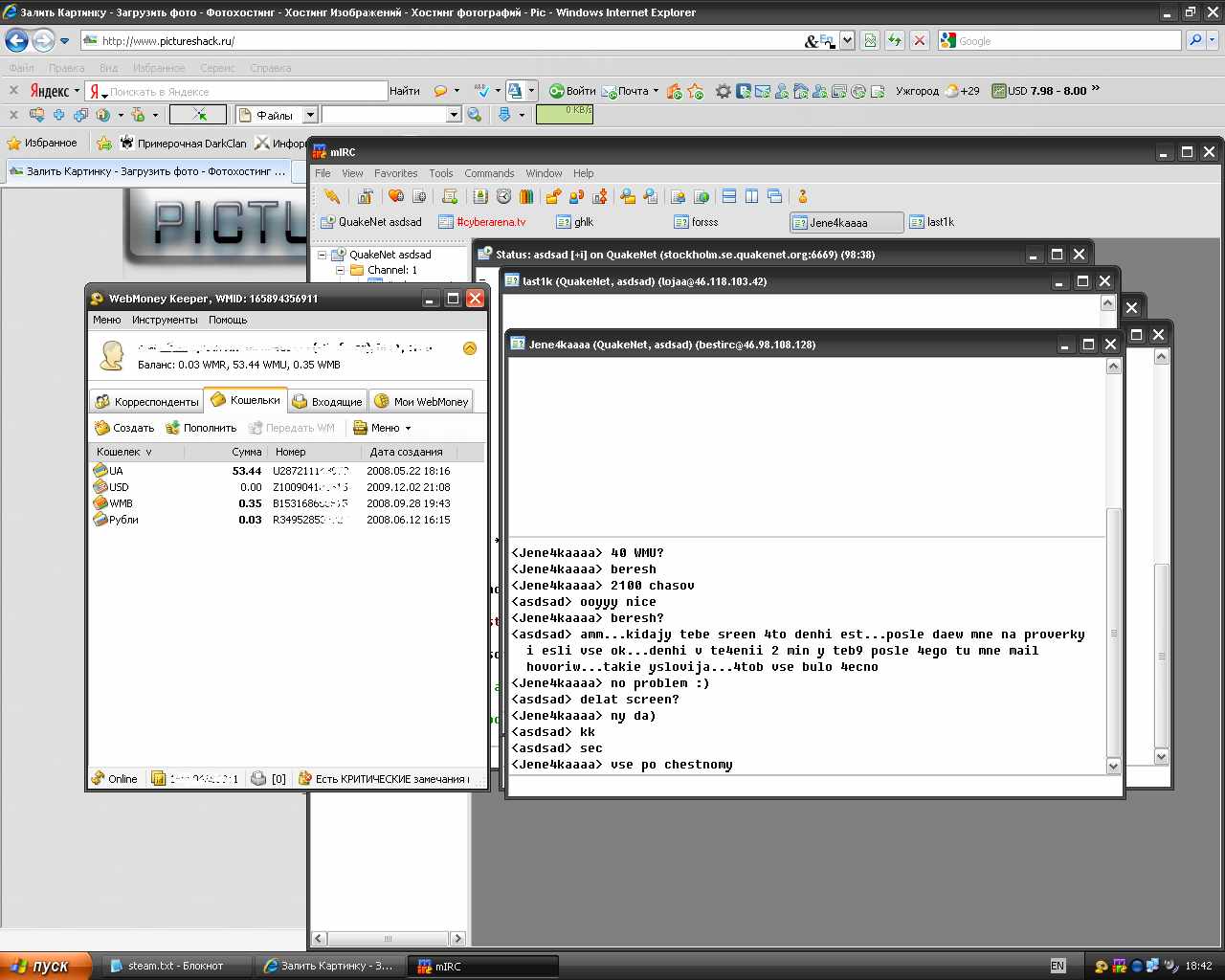
Task: Switch to last1k query in mIRC switchbar
Action: pyautogui.click(x=932, y=222)
